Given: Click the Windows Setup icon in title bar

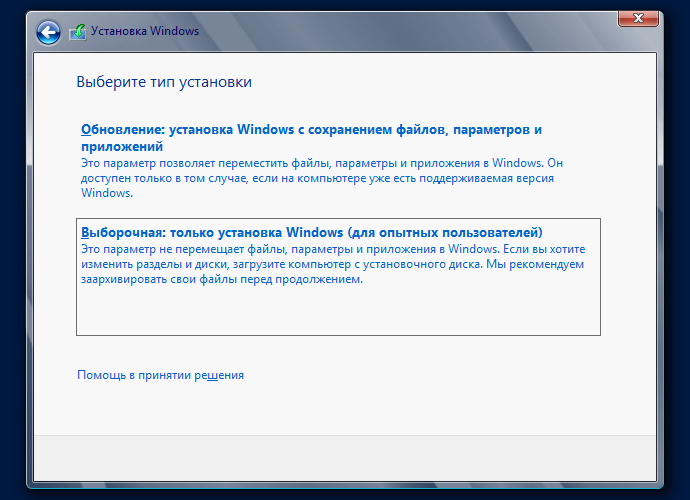Looking at the screenshot, I should point(78,32).
